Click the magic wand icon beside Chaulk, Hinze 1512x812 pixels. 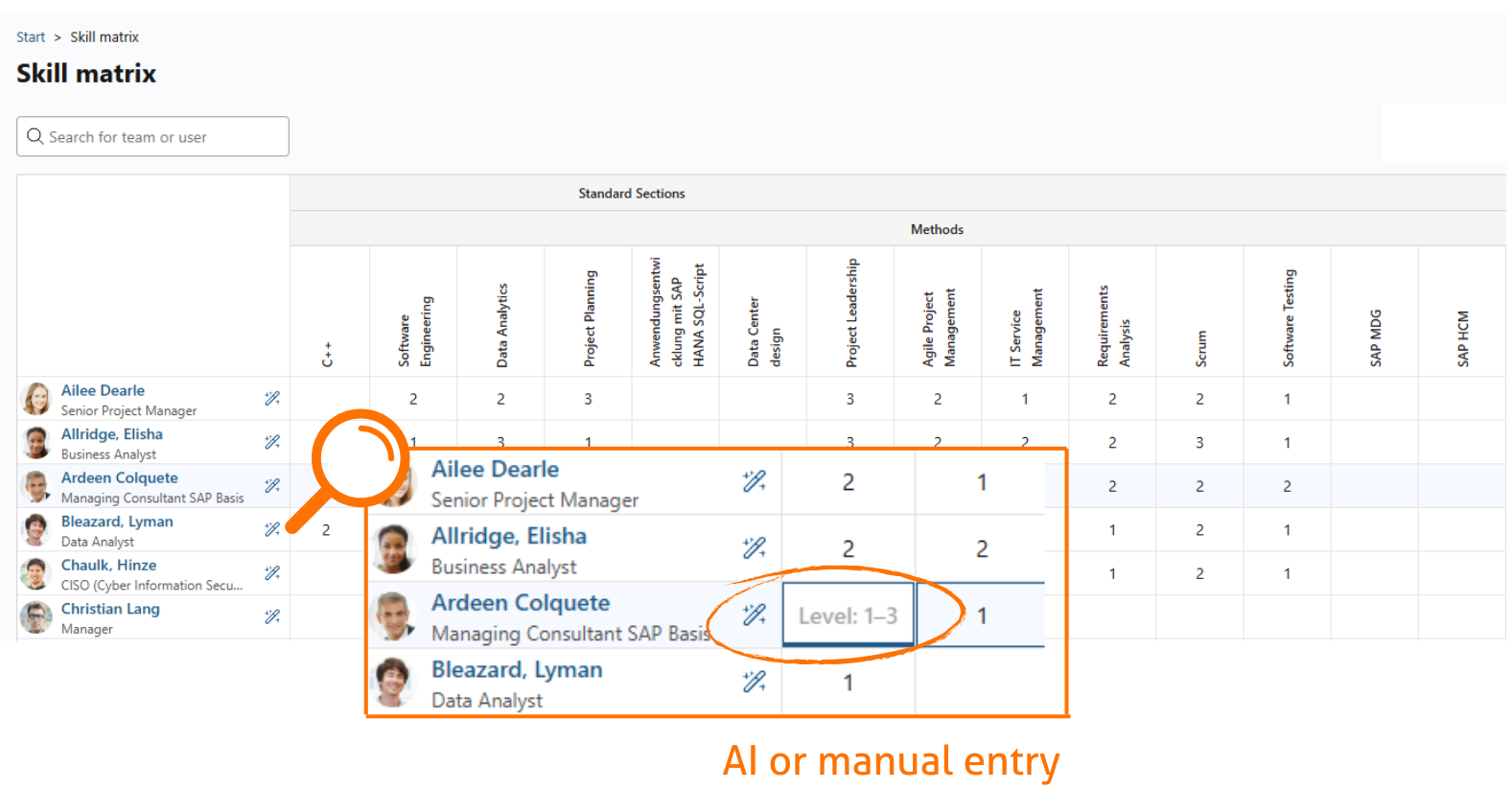pyautogui.click(x=272, y=572)
